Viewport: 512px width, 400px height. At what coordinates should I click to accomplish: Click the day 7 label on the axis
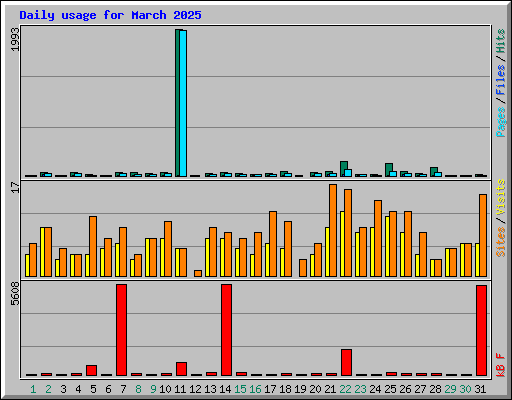coord(123,389)
